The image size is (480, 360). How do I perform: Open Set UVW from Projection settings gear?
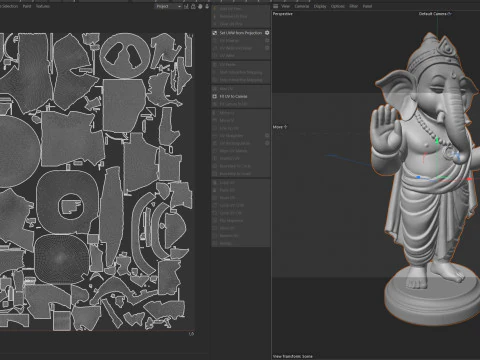[267, 33]
